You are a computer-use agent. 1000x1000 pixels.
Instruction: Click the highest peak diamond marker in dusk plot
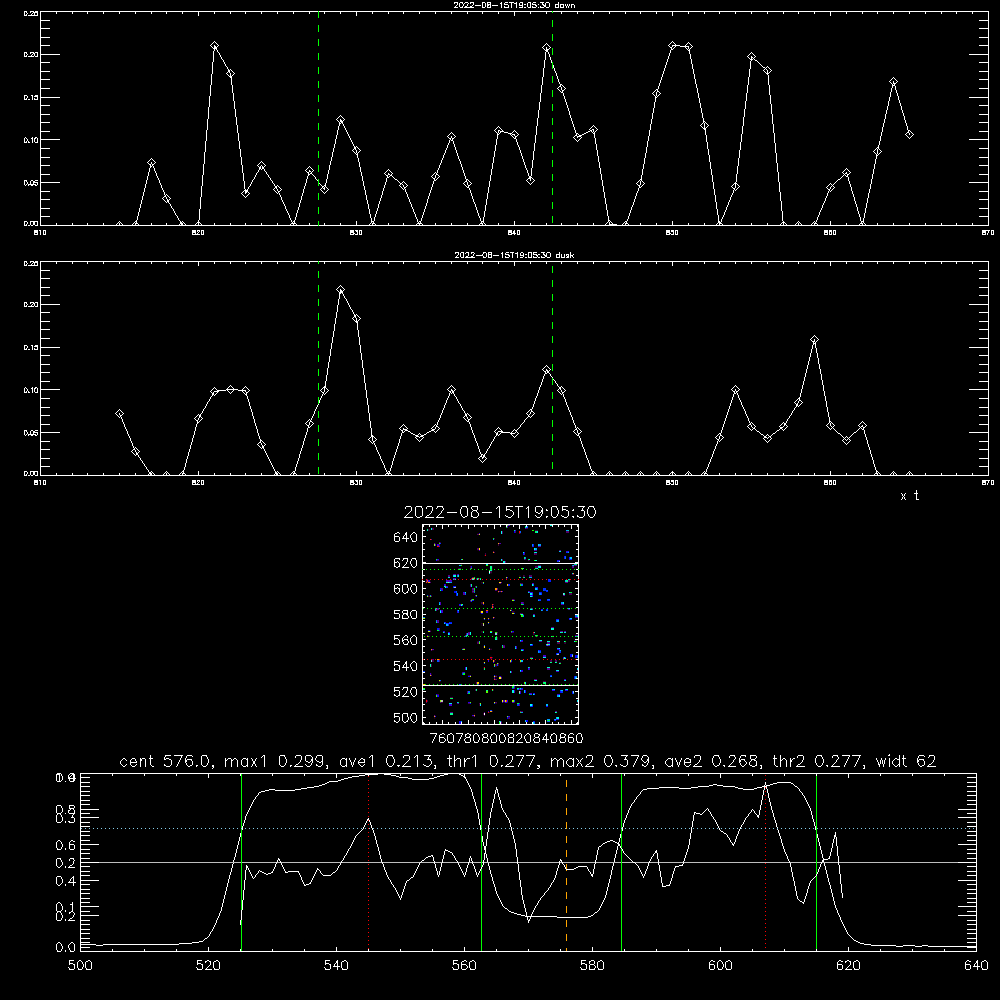(341, 290)
